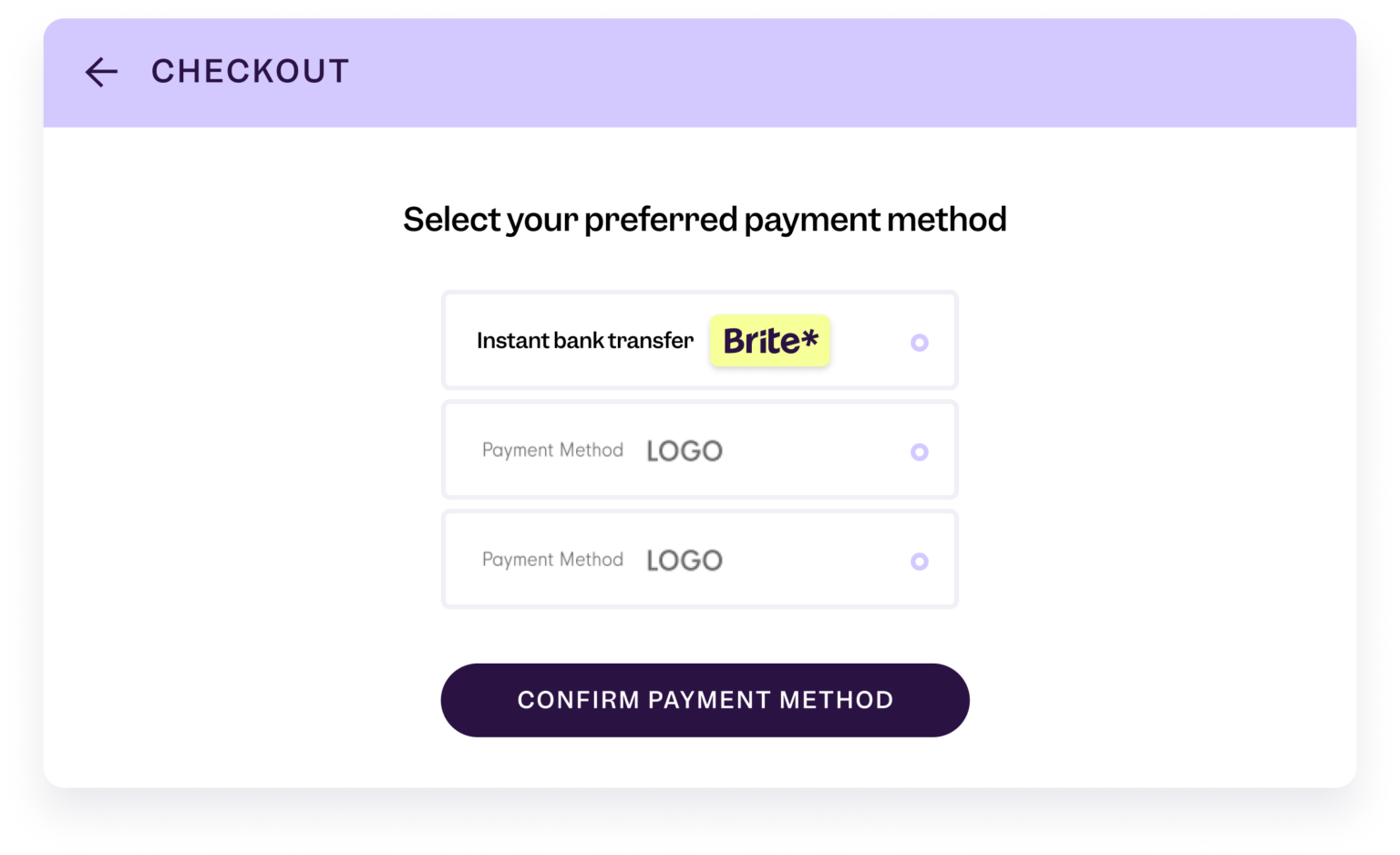The height and width of the screenshot is (855, 1400).
Task: Select the Instant bank transfer radio button
Action: 920,343
